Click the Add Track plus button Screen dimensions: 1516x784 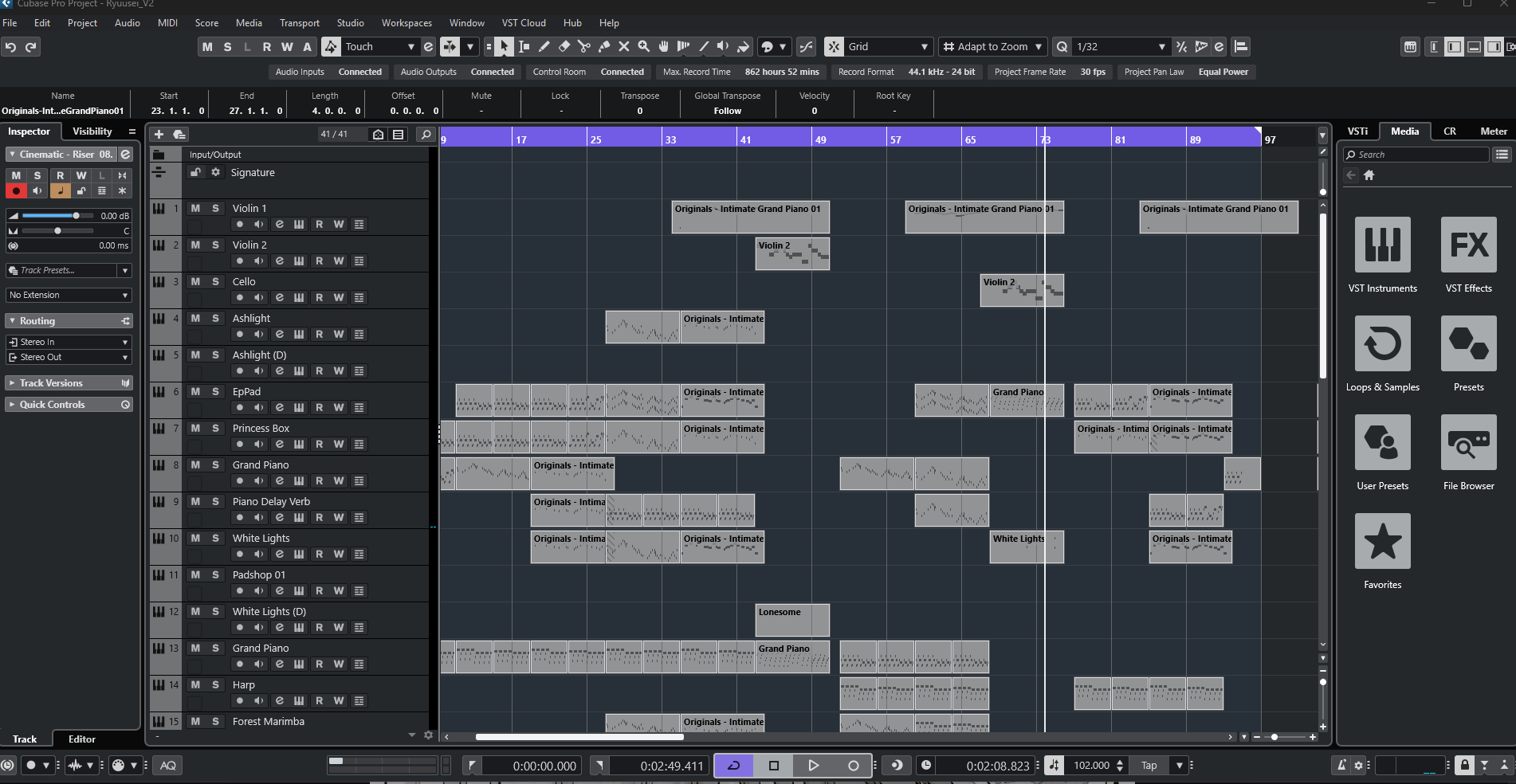pyautogui.click(x=159, y=135)
